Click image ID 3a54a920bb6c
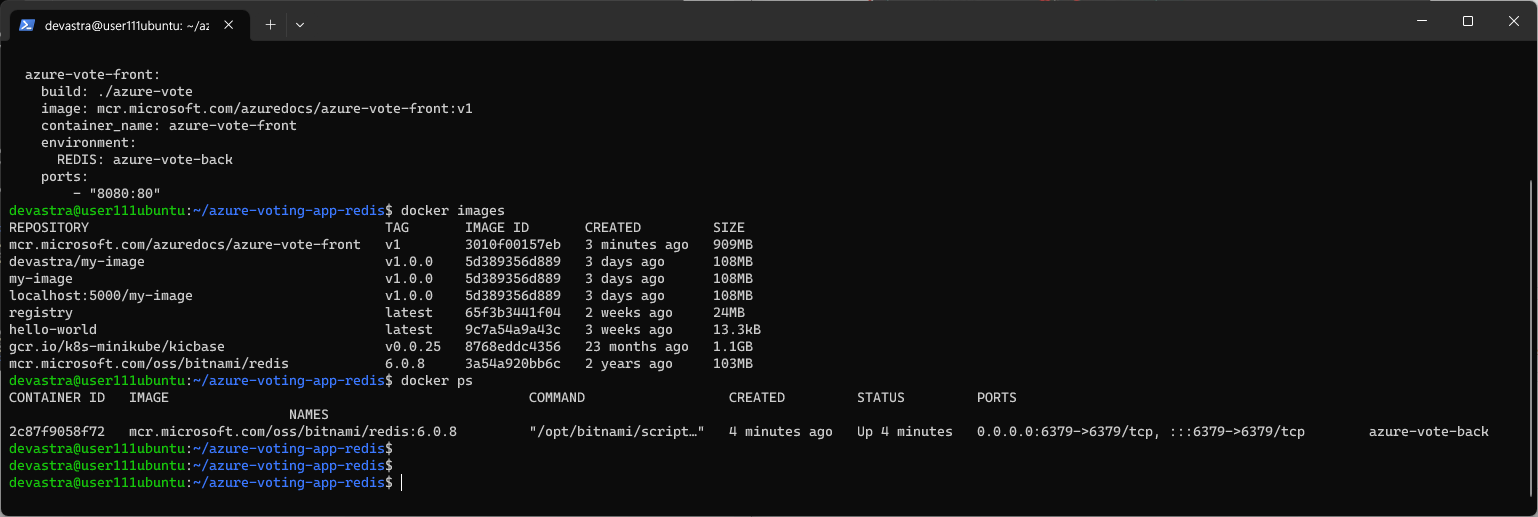The height and width of the screenshot is (517, 1538). click(x=513, y=364)
